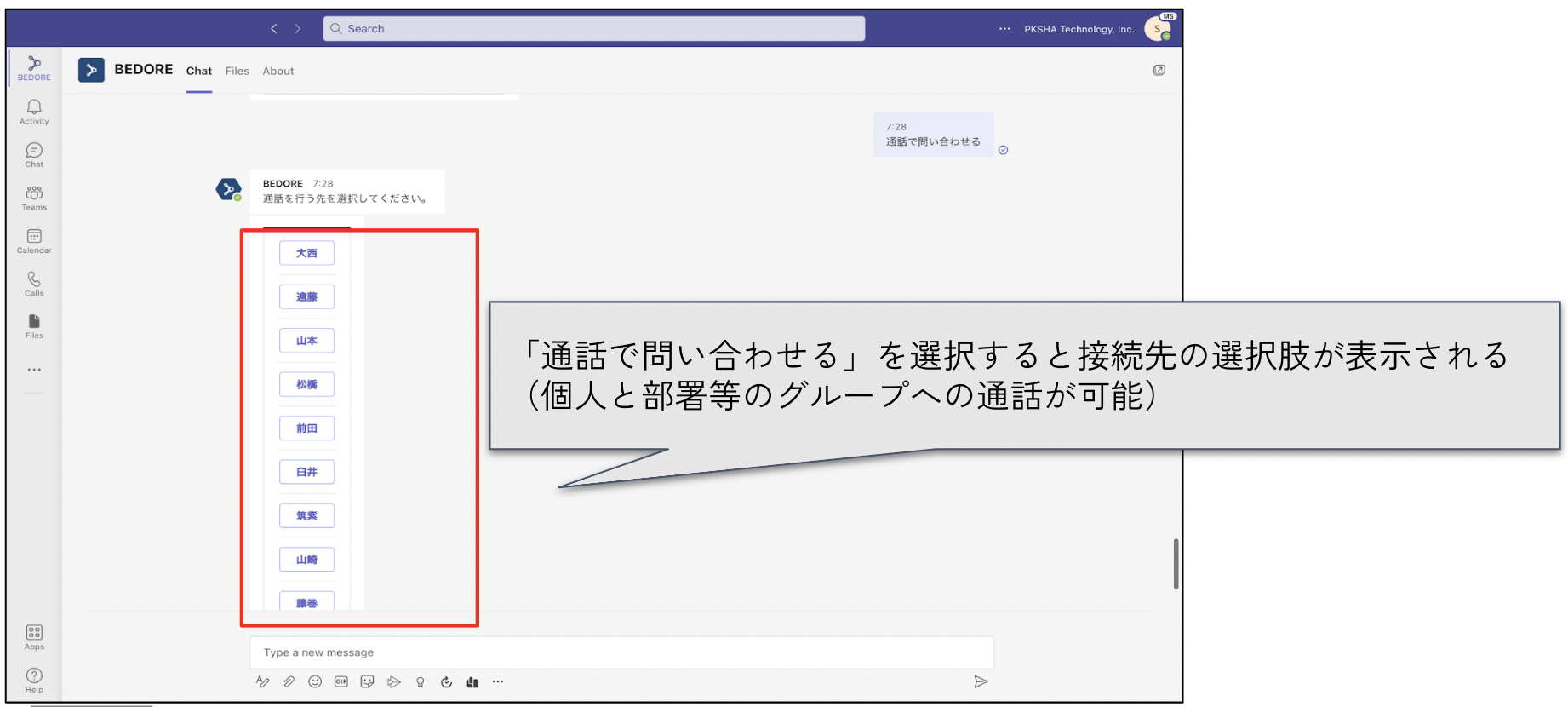This screenshot has width=1568, height=707.
Task: Pop out the BEDORE chat window
Action: [x=1159, y=70]
